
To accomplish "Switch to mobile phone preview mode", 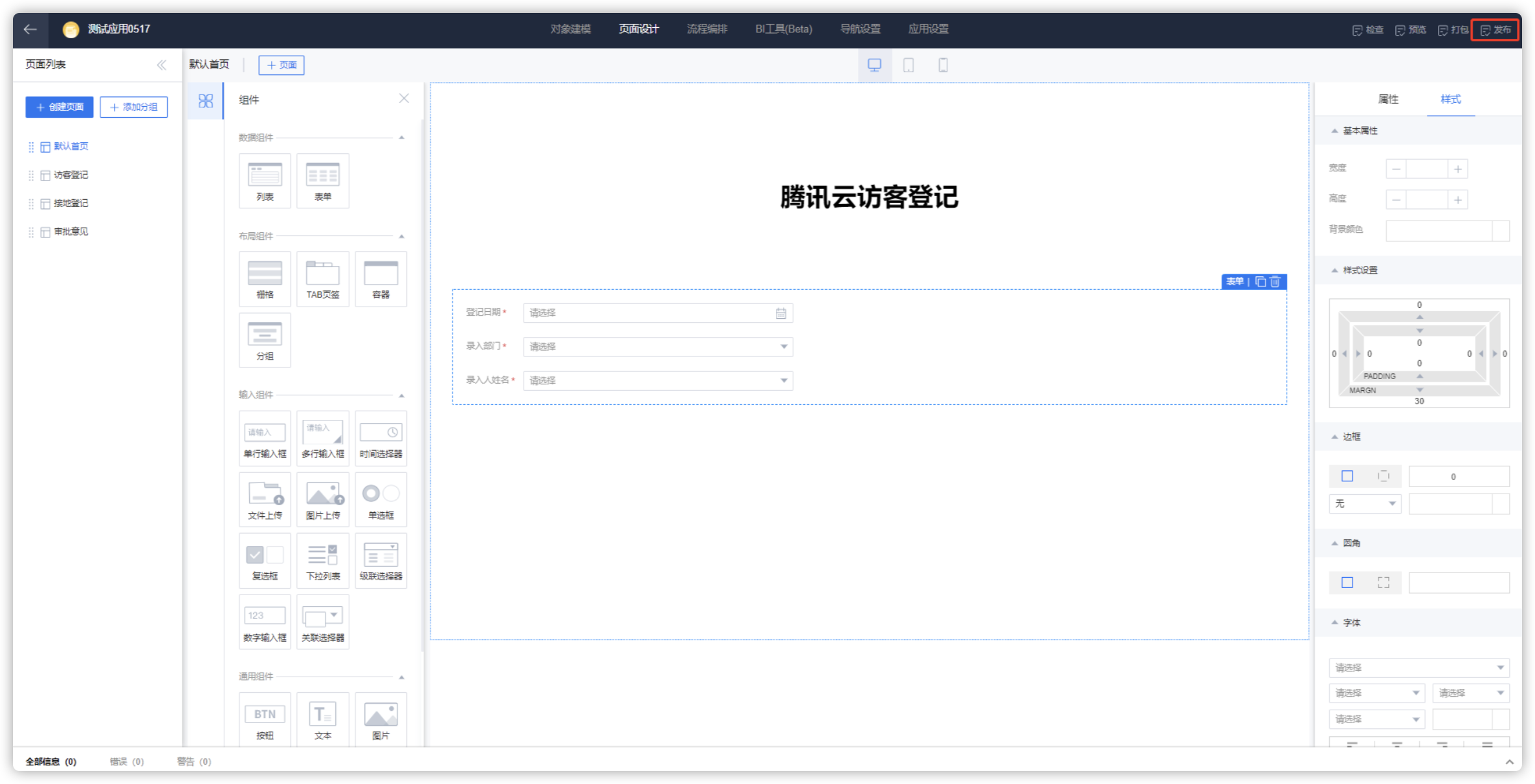I will pos(943,65).
